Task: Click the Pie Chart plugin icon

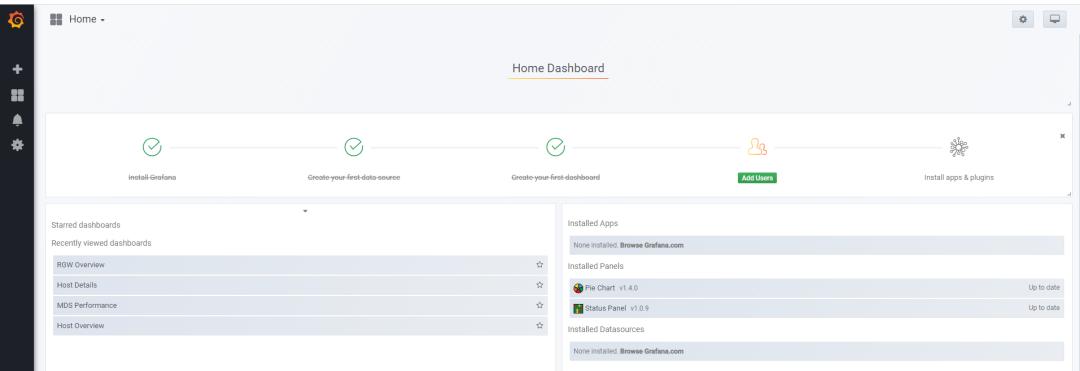Action: click(579, 288)
